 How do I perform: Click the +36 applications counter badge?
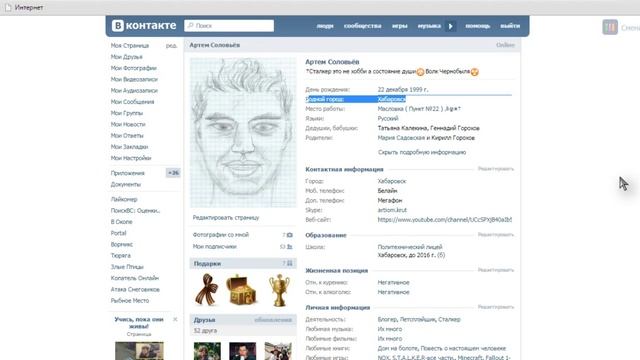tap(173, 173)
